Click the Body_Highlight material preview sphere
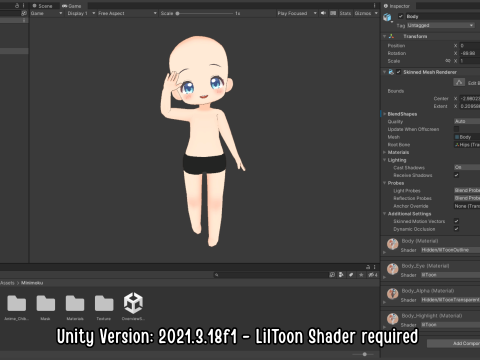Screen dimensions: 480x360 pos(393,319)
